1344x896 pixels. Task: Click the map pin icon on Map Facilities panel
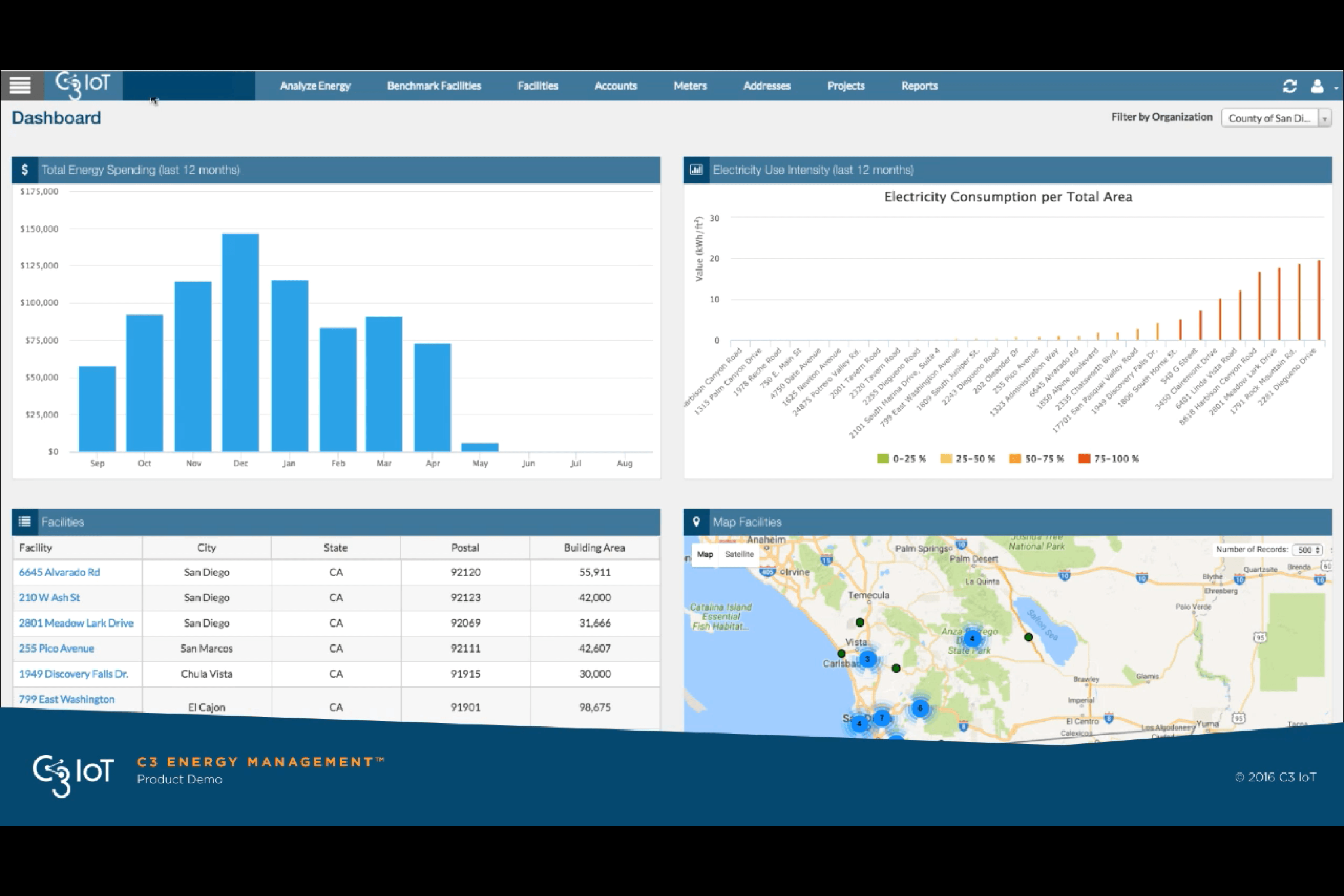(696, 522)
